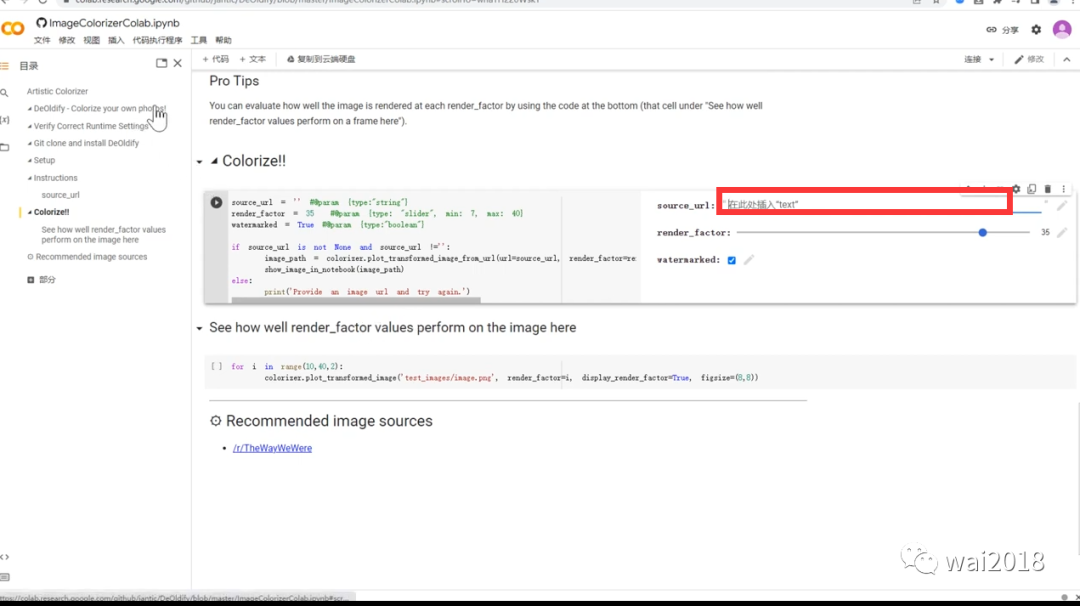
Task: Click the GitHub icon beside the notebook title
Action: pyautogui.click(x=41, y=23)
